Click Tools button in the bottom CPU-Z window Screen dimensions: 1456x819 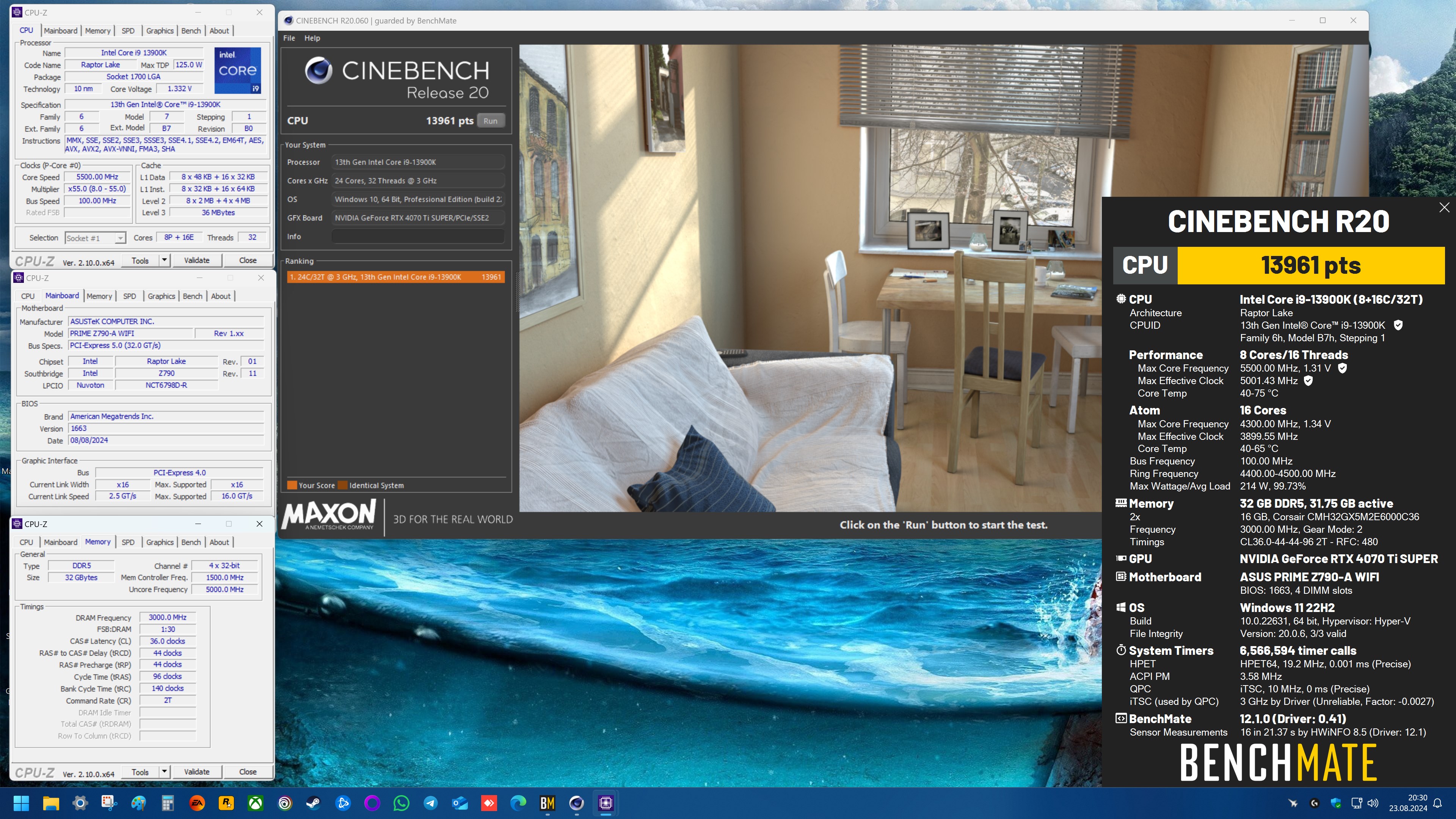click(140, 772)
